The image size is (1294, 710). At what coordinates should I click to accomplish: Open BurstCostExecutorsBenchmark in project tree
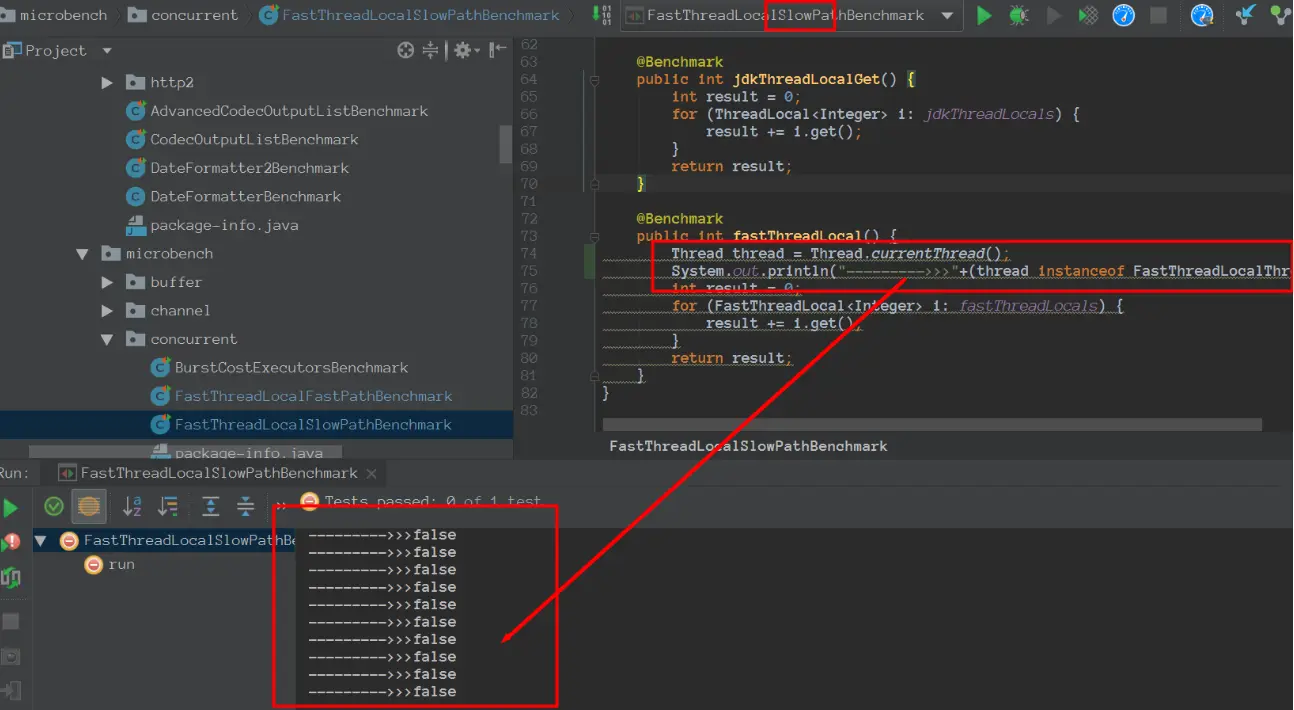[291, 368]
